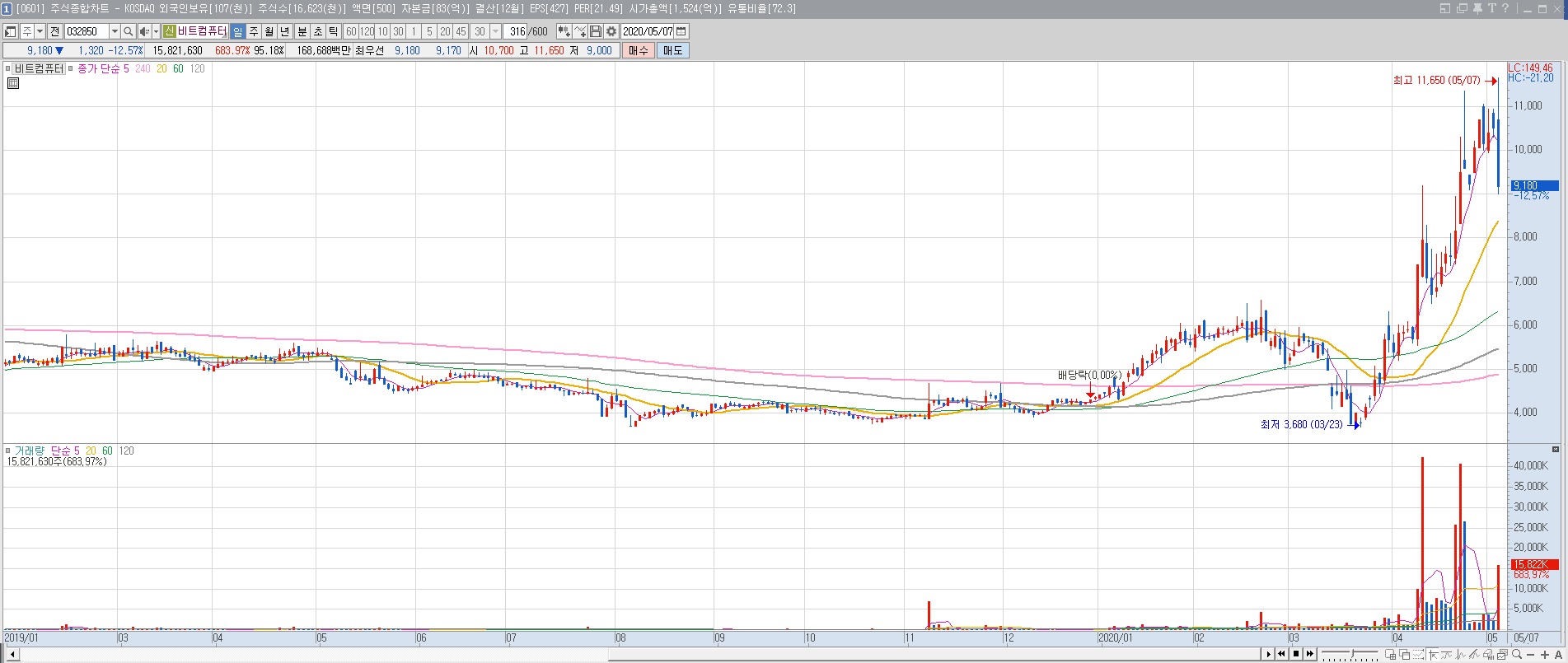Screen dimensions: 1568x663
Task: Open the interval dropdown after the last 30
Action: [495, 31]
